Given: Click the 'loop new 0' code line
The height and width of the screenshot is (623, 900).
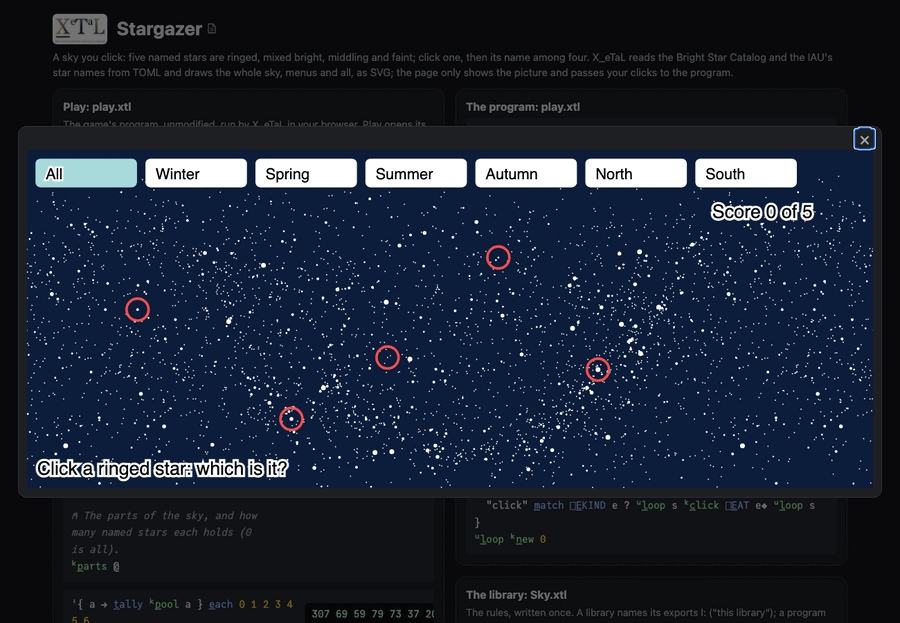Looking at the screenshot, I should [510, 539].
